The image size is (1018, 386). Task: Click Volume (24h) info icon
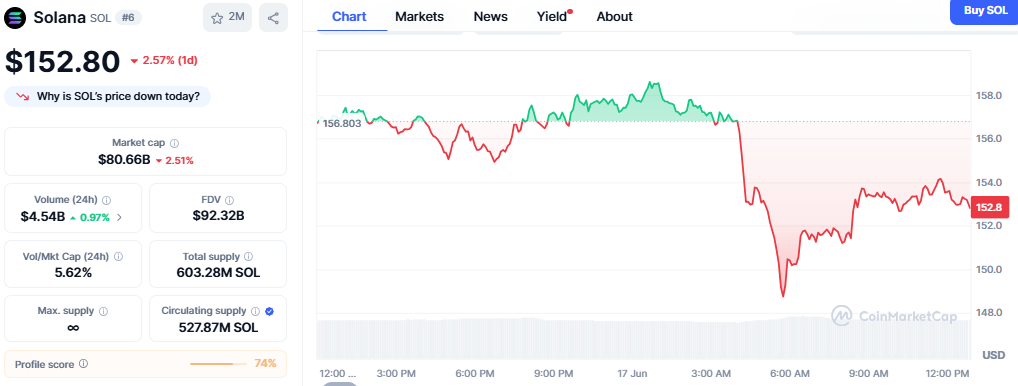106,200
